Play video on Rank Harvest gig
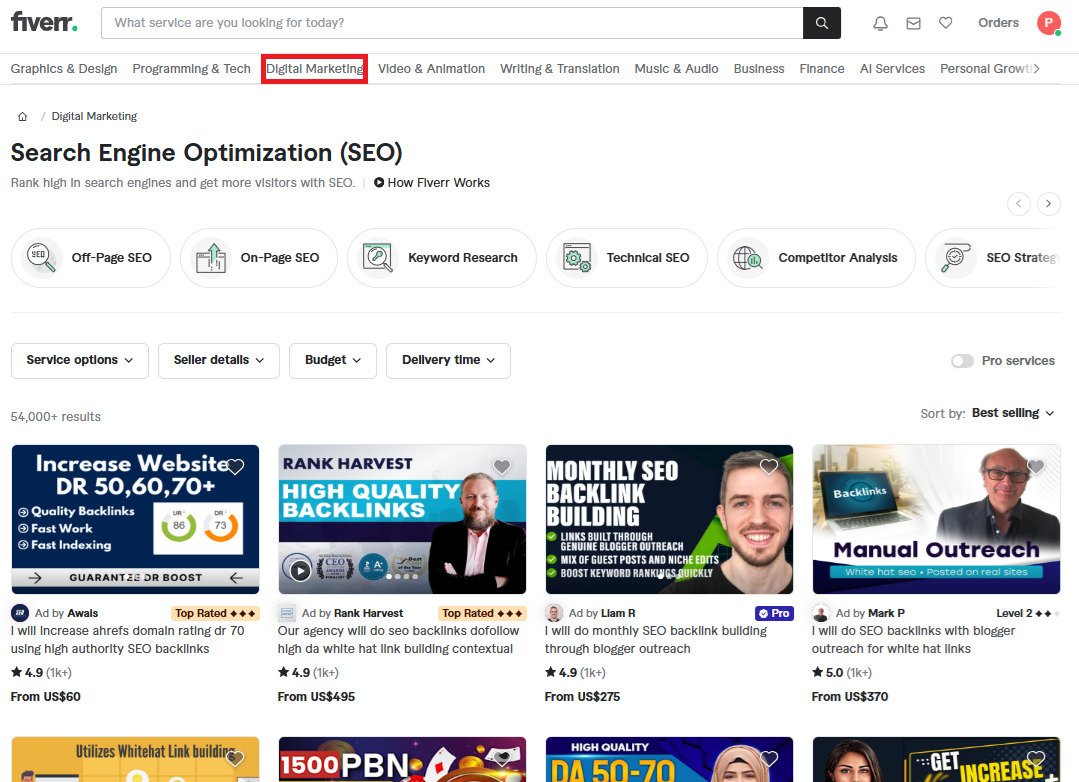 [x=298, y=571]
